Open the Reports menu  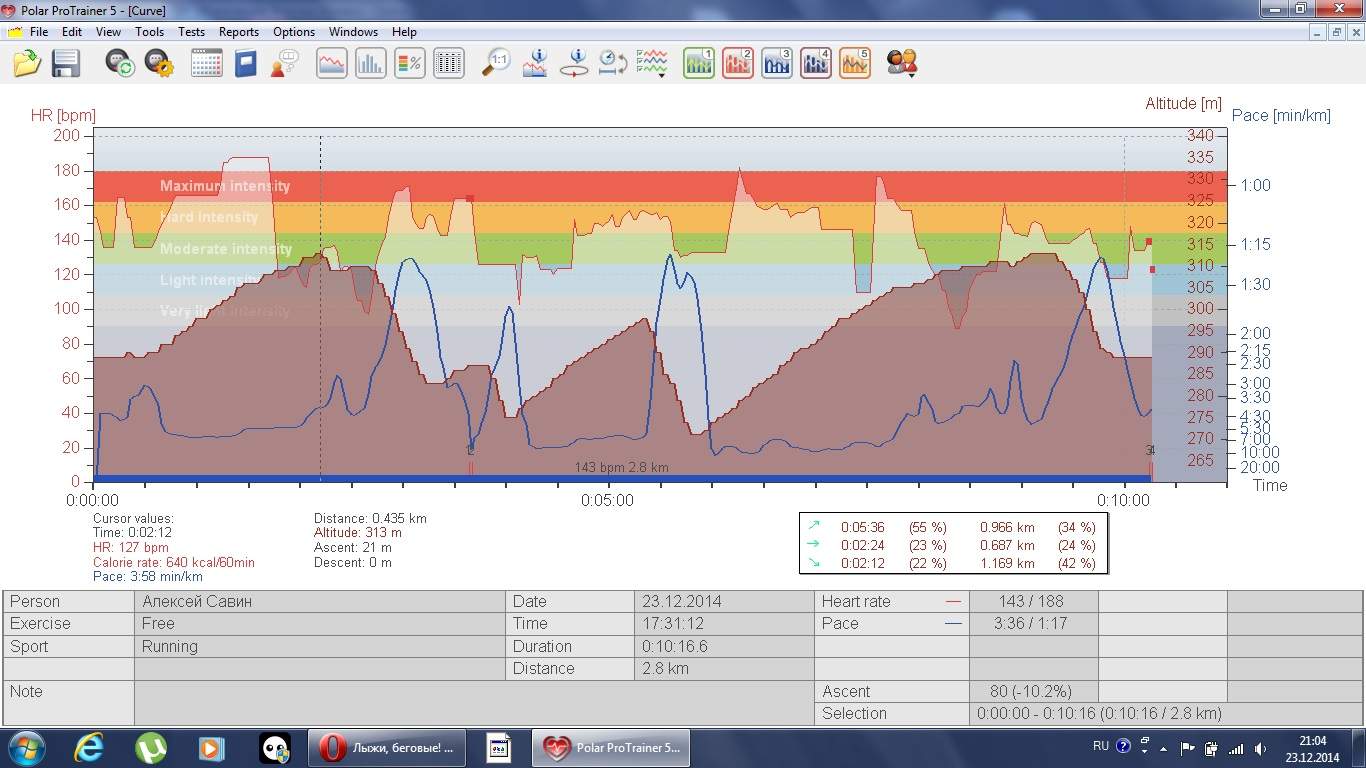pyautogui.click(x=239, y=32)
